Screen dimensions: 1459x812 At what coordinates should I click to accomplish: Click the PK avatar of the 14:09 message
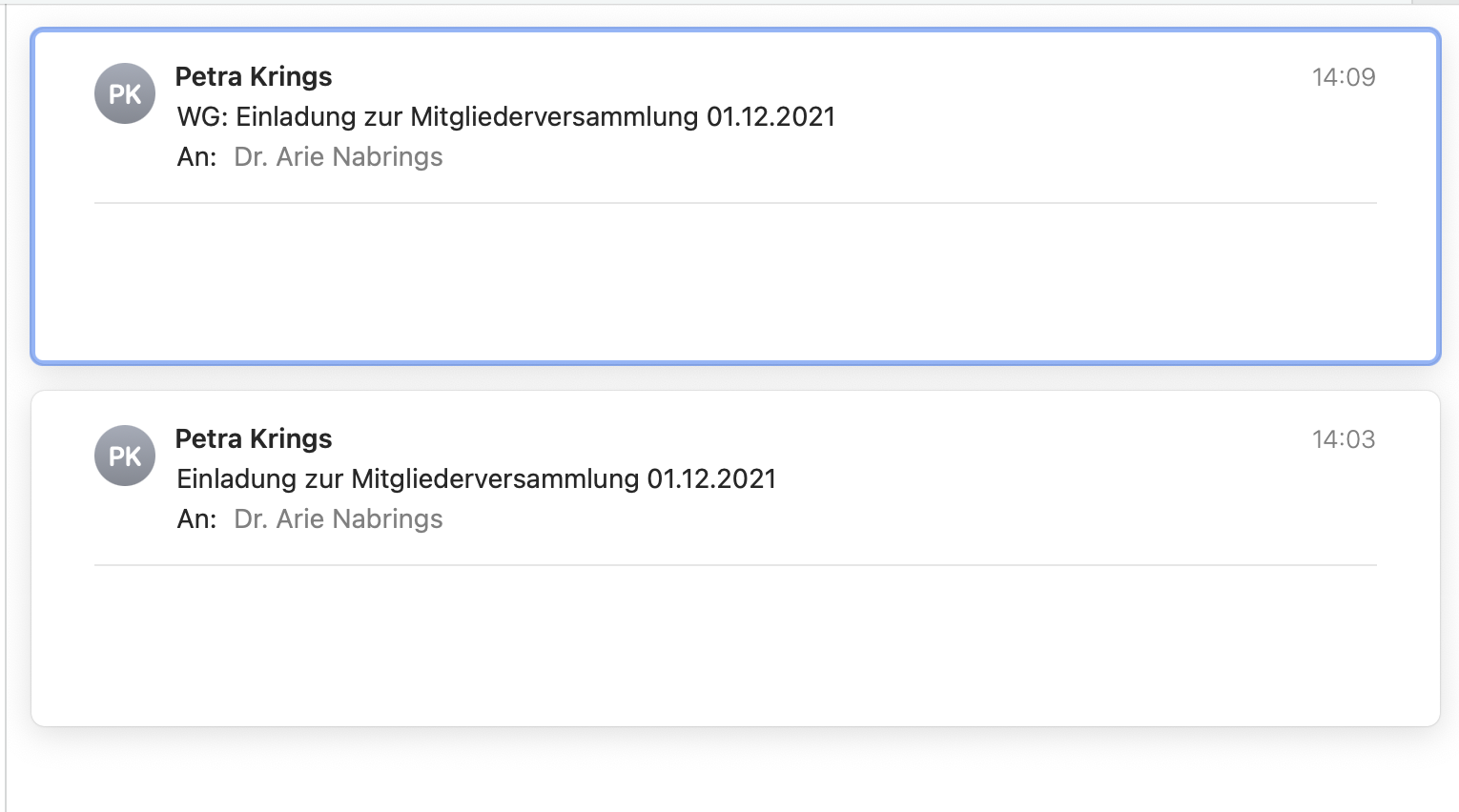(x=125, y=93)
